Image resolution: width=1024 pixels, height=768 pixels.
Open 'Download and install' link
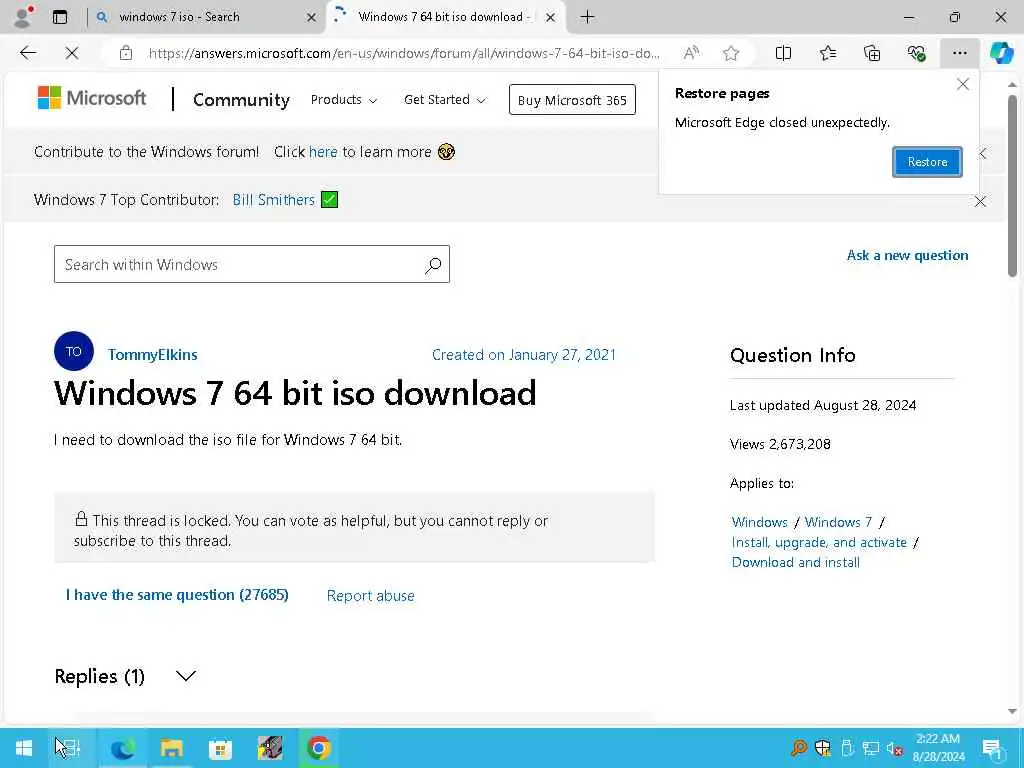tap(795, 562)
